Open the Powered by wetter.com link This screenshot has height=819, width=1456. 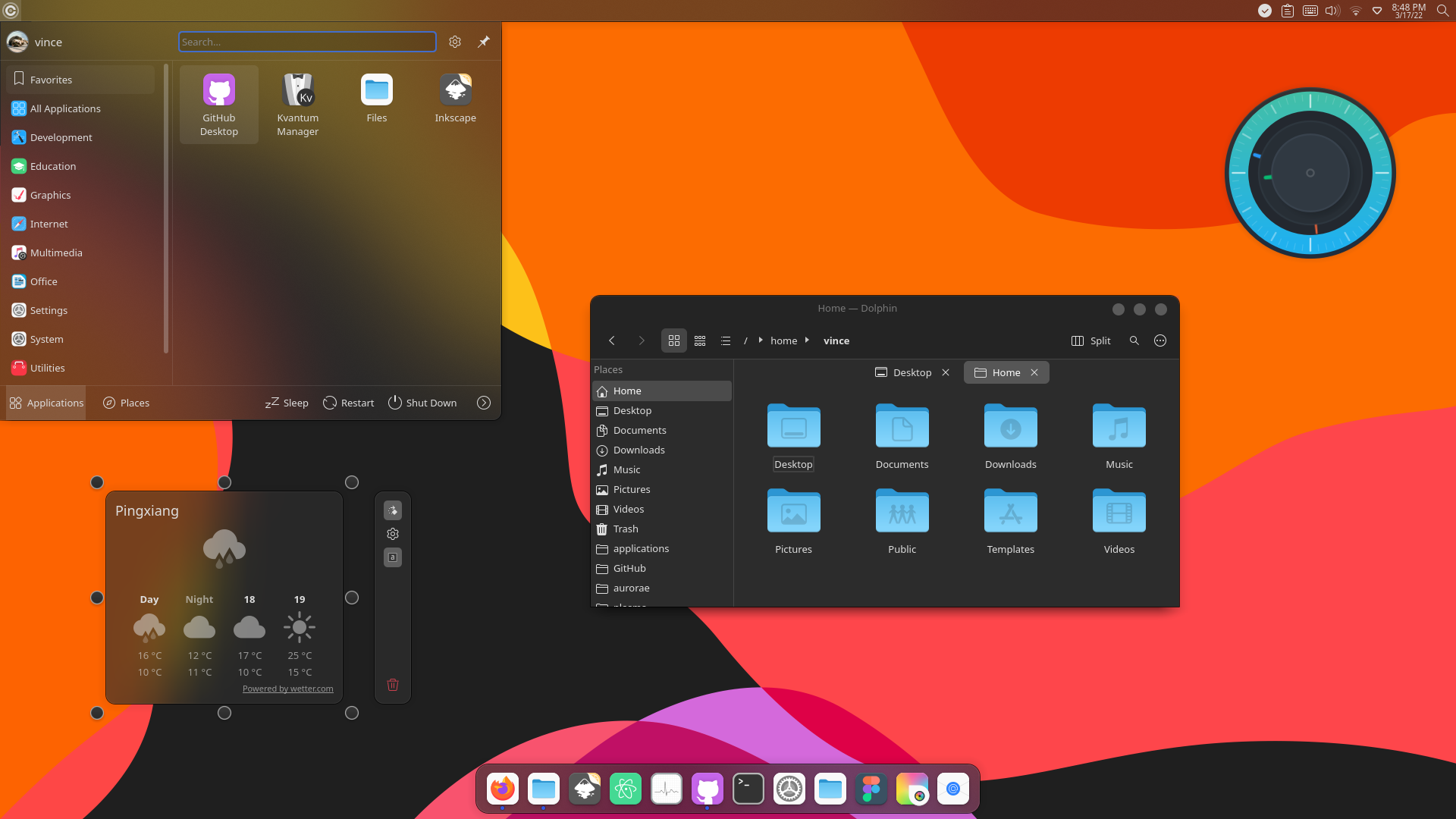click(x=287, y=689)
